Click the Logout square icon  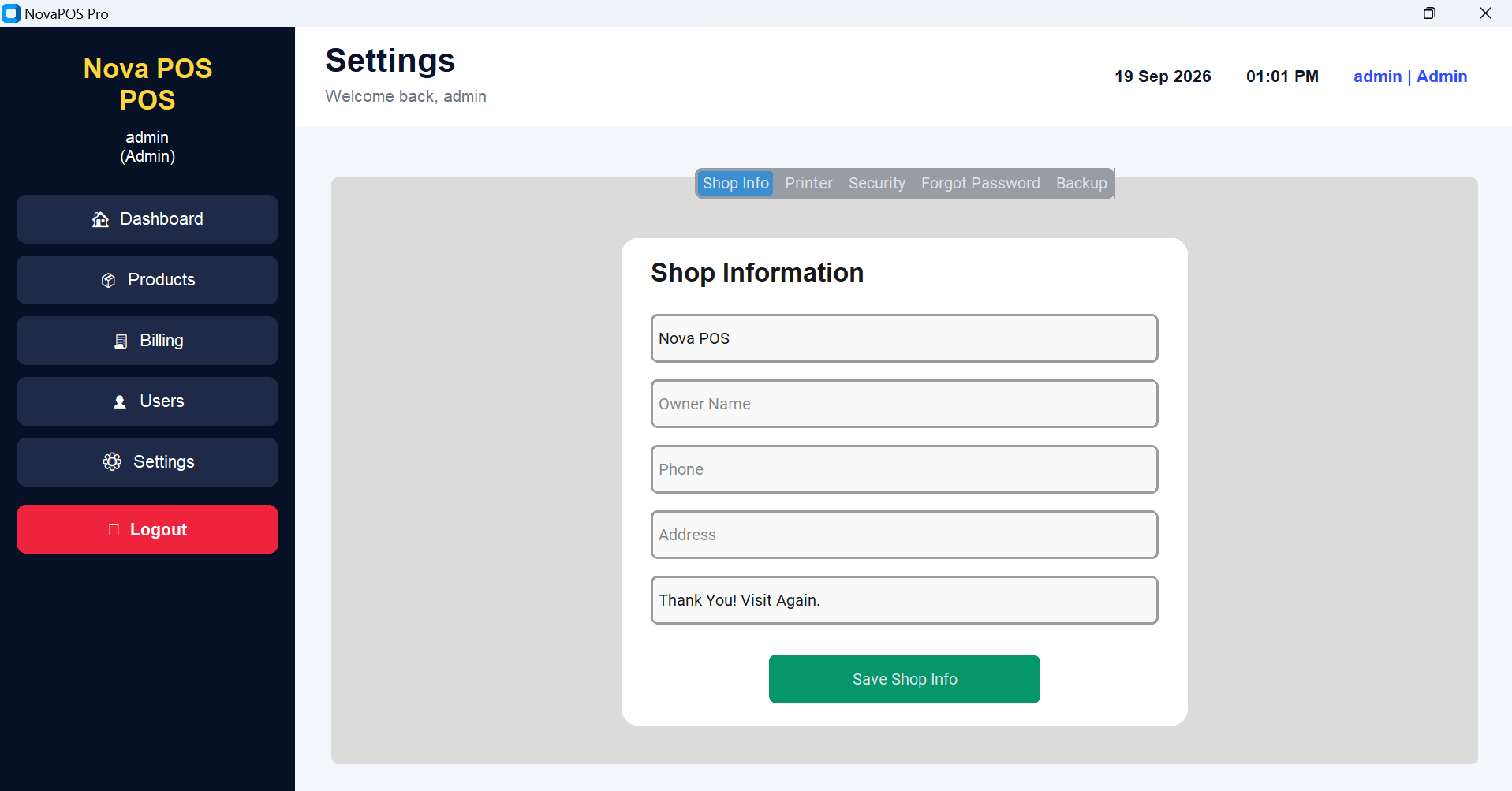click(x=114, y=530)
